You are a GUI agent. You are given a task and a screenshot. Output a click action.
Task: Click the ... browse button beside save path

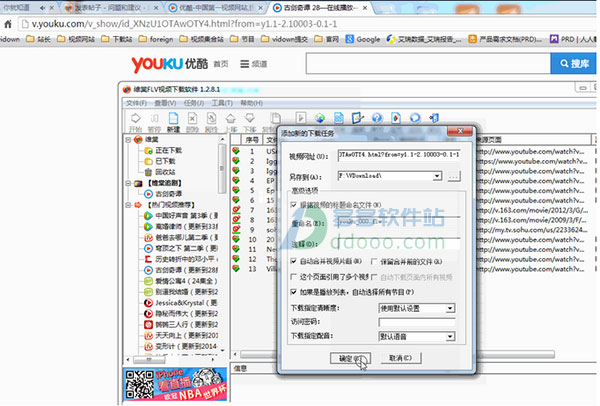[x=454, y=176]
